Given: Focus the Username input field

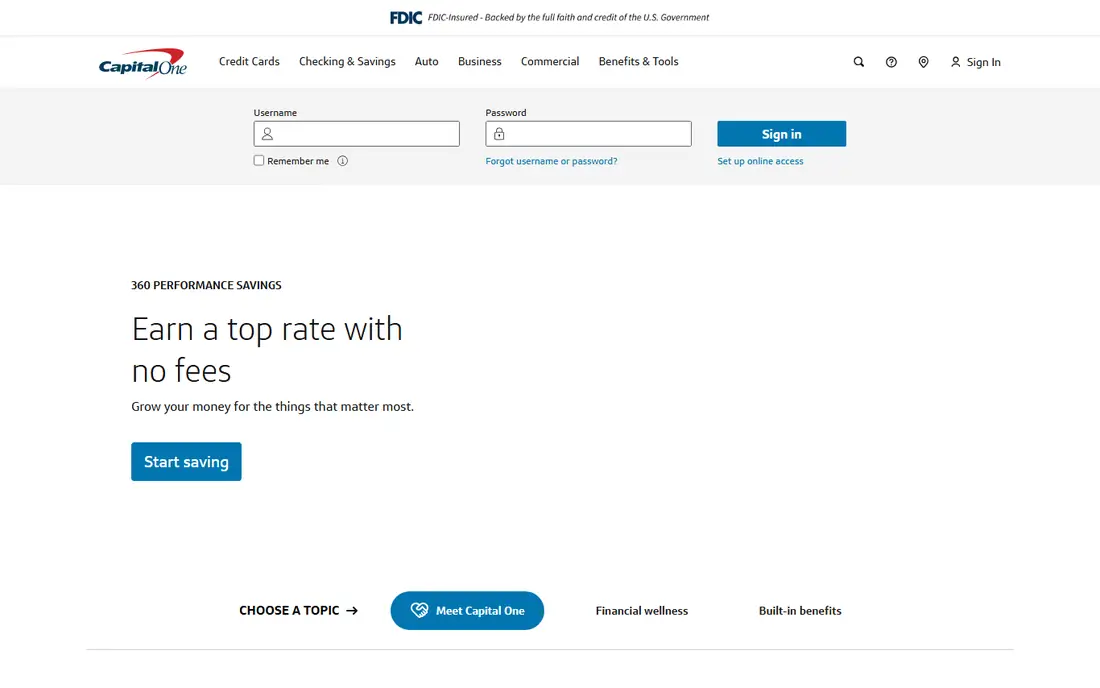Looking at the screenshot, I should (356, 134).
